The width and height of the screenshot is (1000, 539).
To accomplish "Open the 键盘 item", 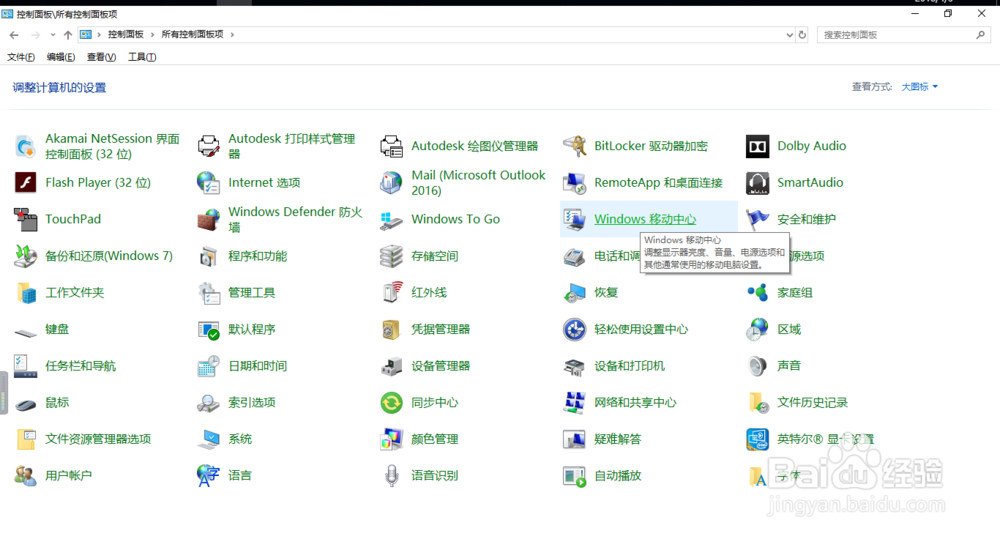I will (57, 329).
